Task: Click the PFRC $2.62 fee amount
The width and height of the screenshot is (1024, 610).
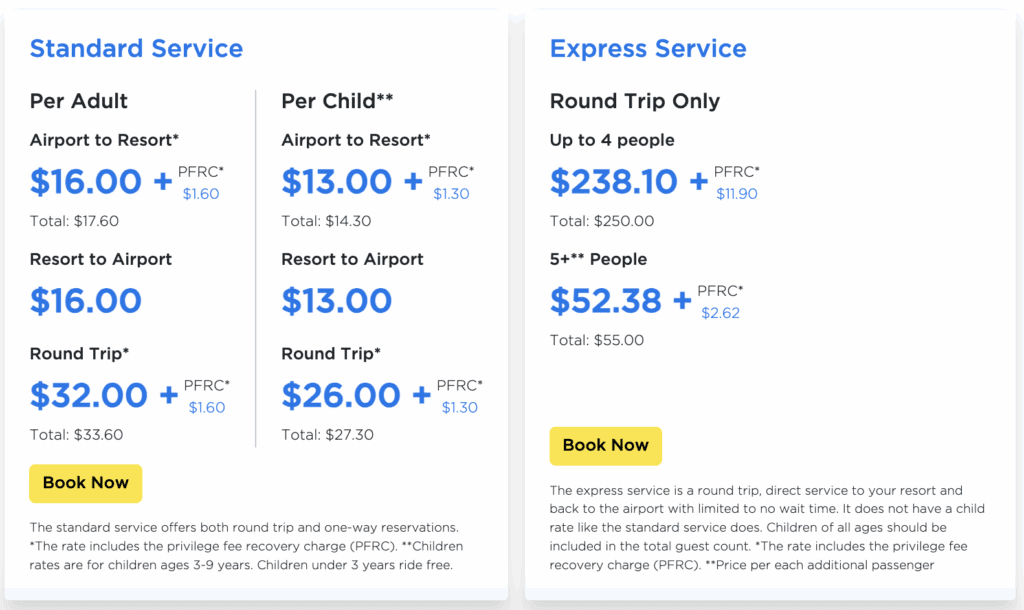Action: point(720,313)
